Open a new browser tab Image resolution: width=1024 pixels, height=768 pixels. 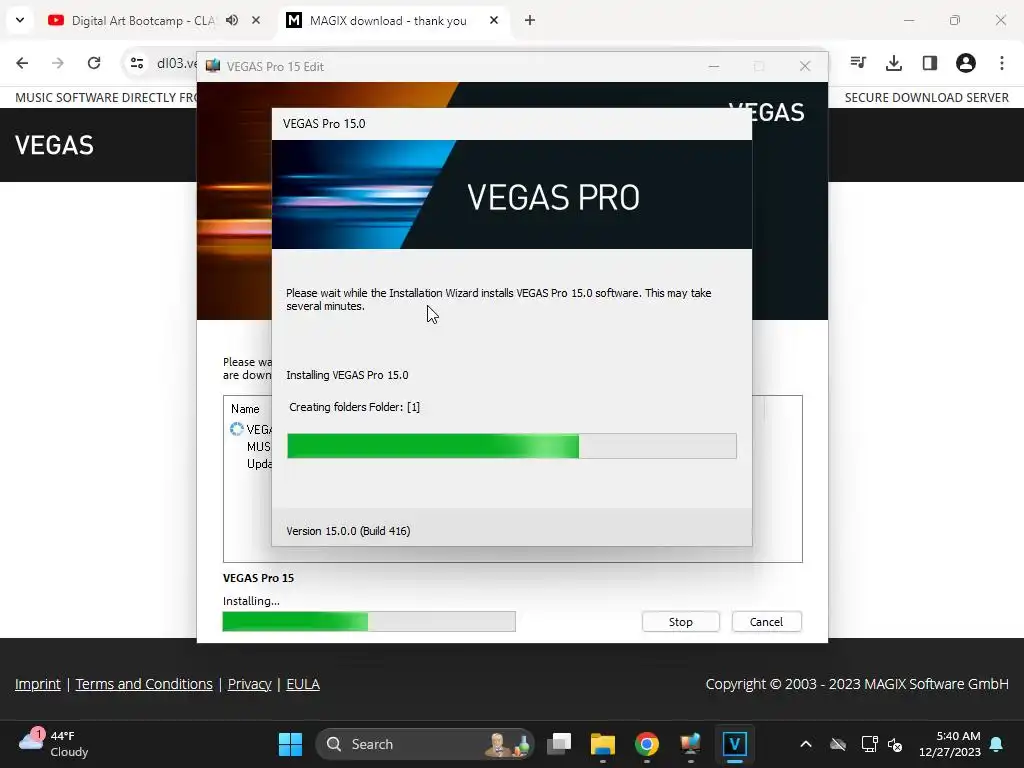tap(530, 20)
